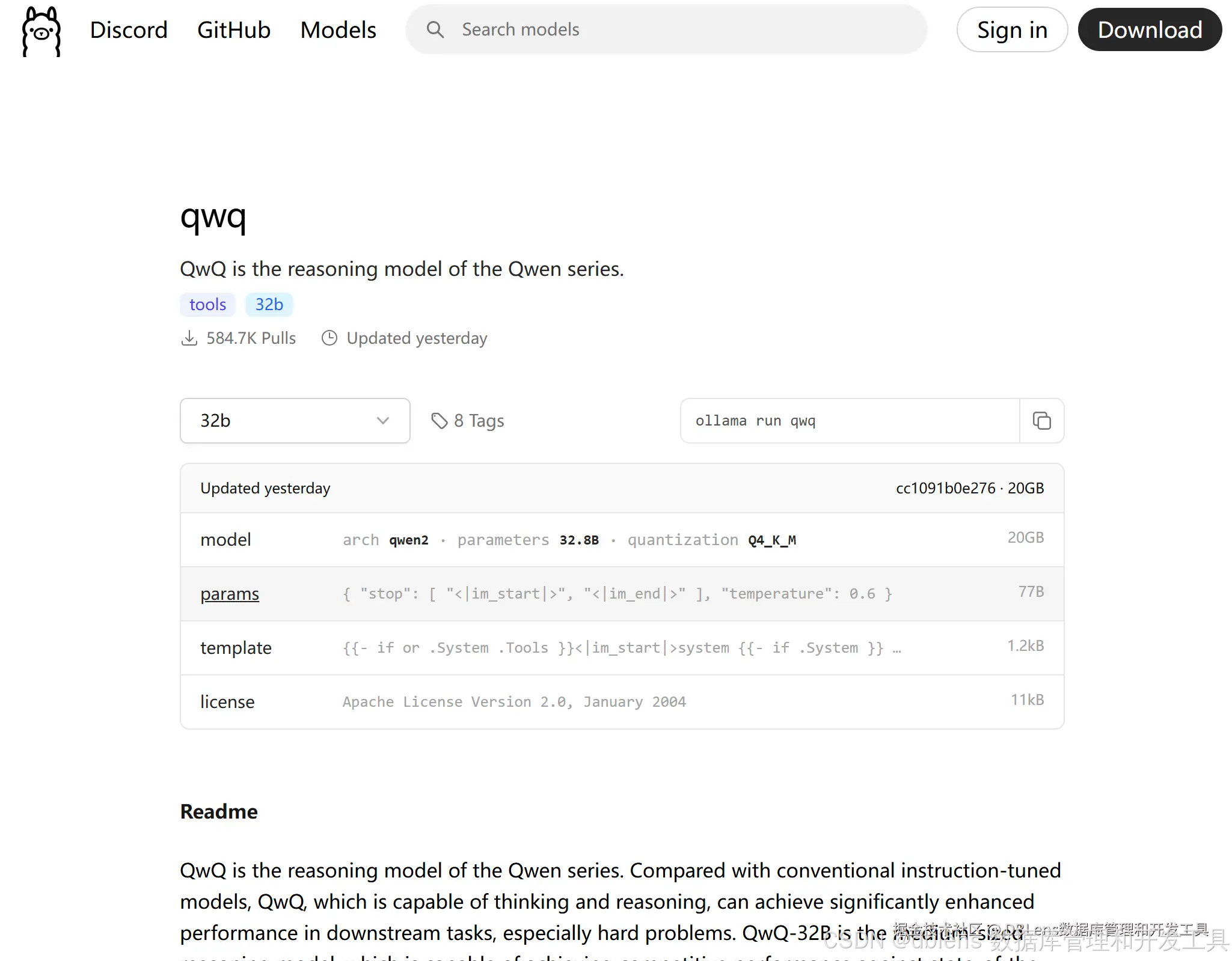
Task: Select the 32b size tag
Action: coord(269,304)
